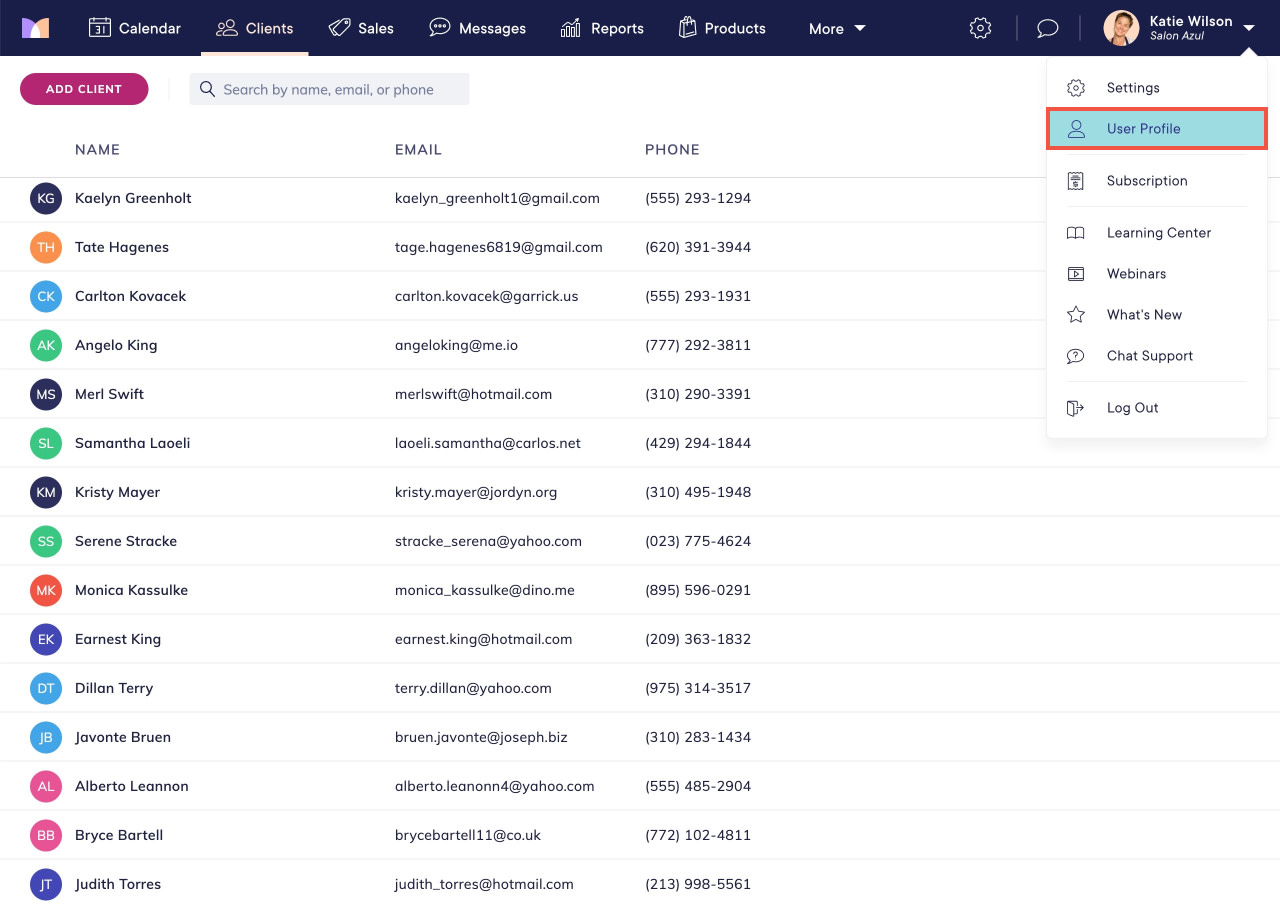Image resolution: width=1280 pixels, height=906 pixels.
Task: Open User Profile from the menu
Action: [x=1143, y=128]
